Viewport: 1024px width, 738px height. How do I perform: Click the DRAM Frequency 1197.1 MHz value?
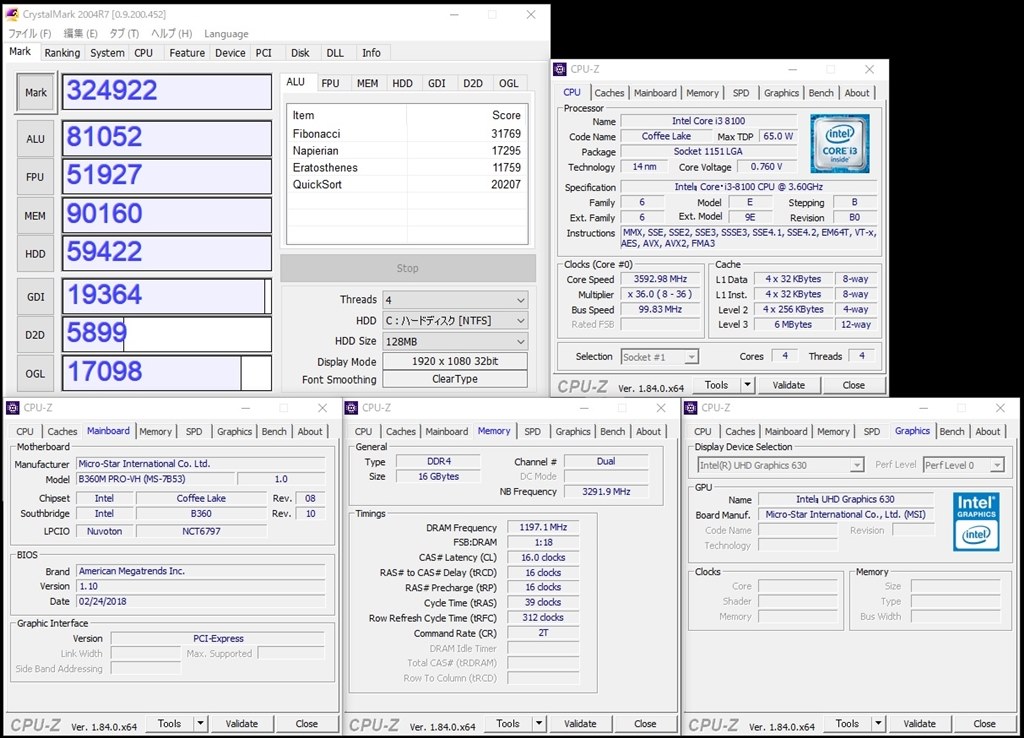[x=543, y=527]
